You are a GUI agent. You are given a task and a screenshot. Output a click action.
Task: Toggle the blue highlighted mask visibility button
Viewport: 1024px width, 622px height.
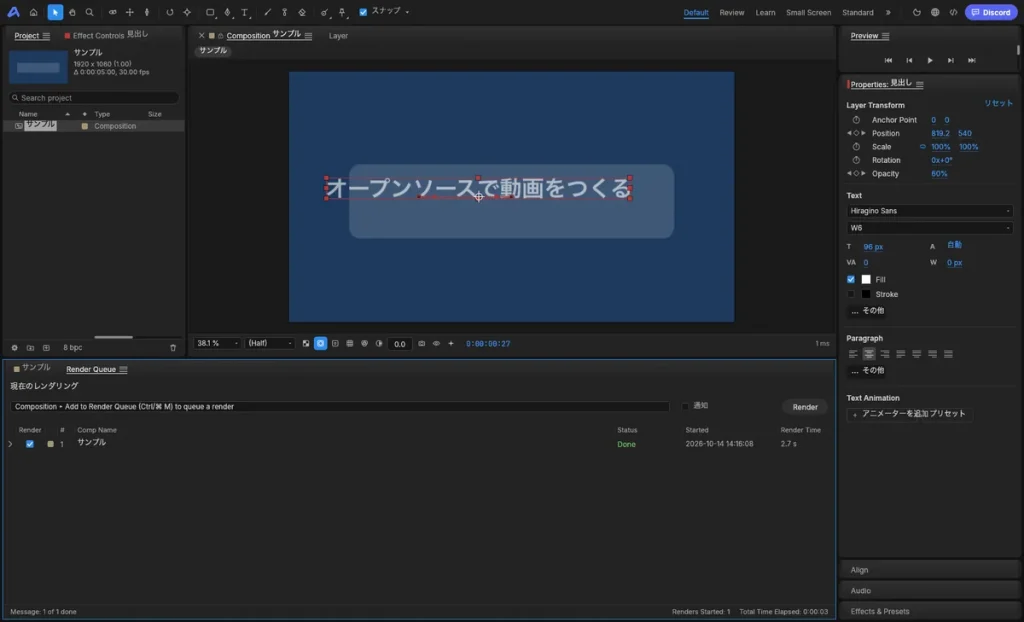(x=321, y=344)
